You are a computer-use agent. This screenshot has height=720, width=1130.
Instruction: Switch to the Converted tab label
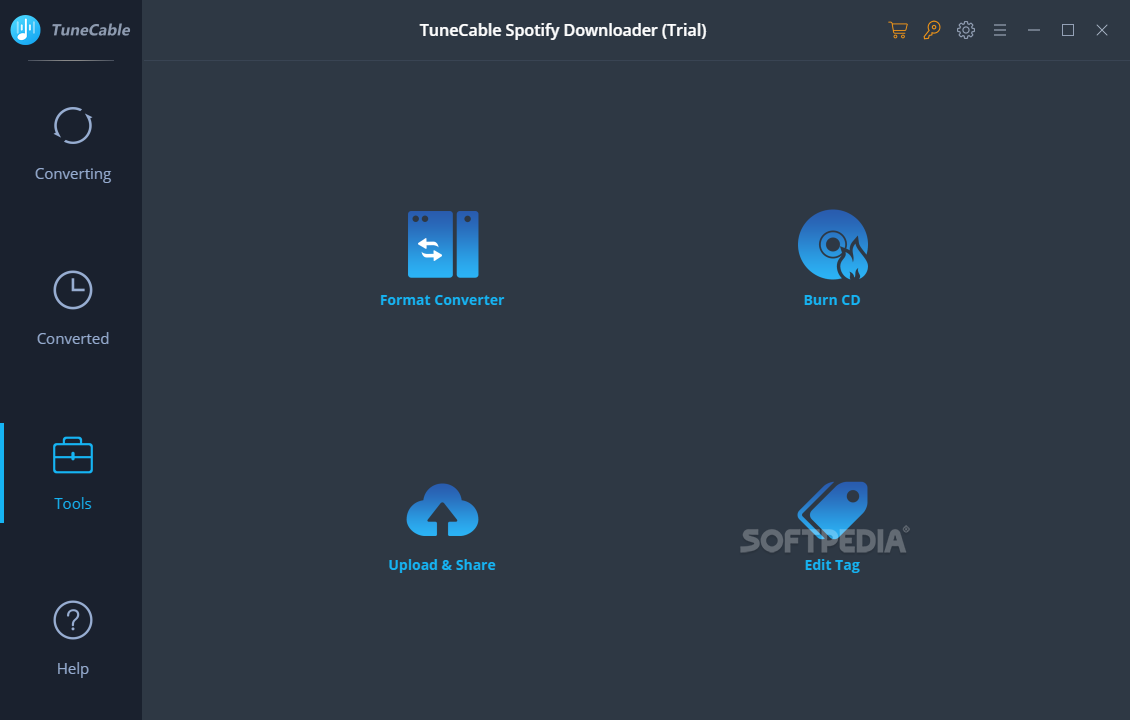coord(73,338)
